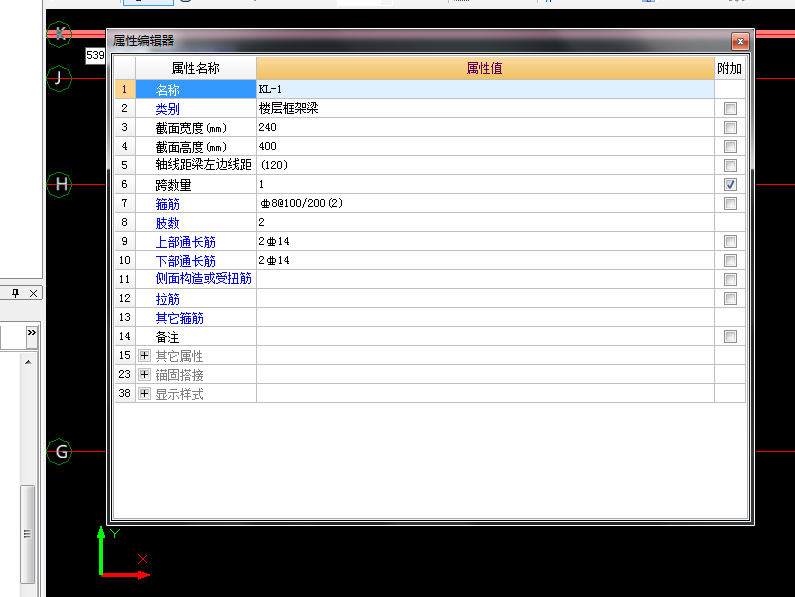Tick the 附加 checkbox for 箍筋
The image size is (795, 597).
click(730, 203)
